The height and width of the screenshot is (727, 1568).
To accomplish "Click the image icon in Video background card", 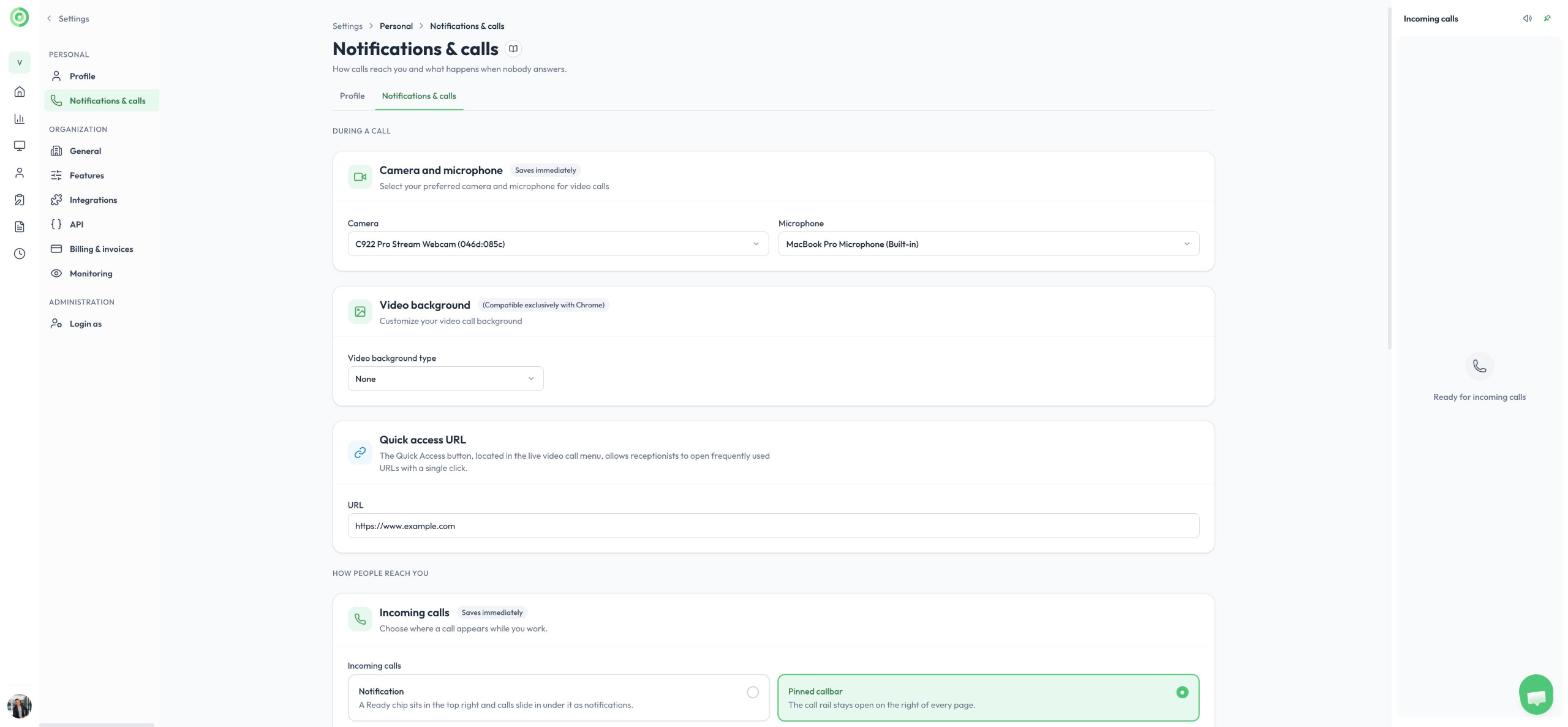I will [x=360, y=312].
